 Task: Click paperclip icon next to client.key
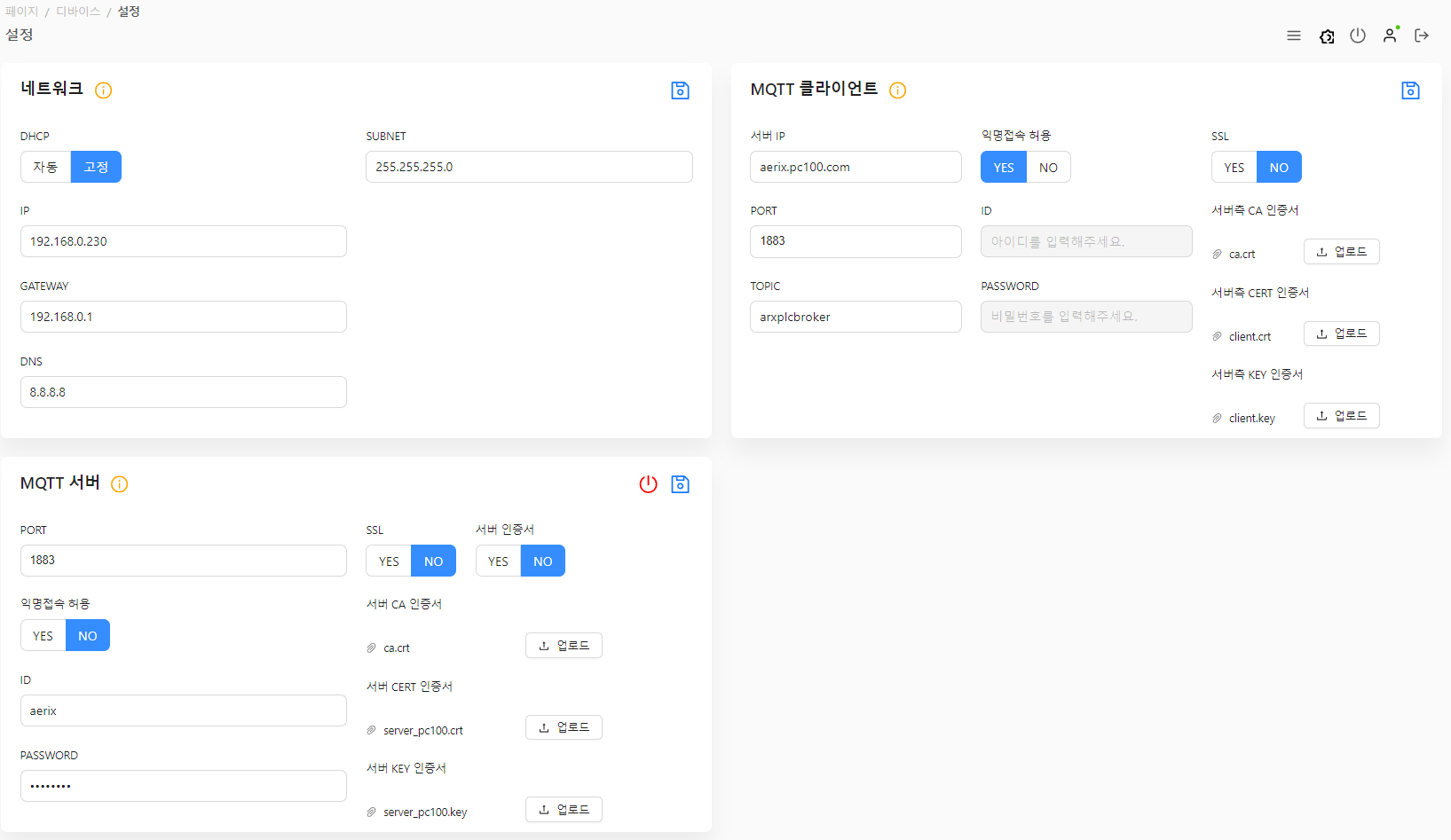click(x=1218, y=419)
